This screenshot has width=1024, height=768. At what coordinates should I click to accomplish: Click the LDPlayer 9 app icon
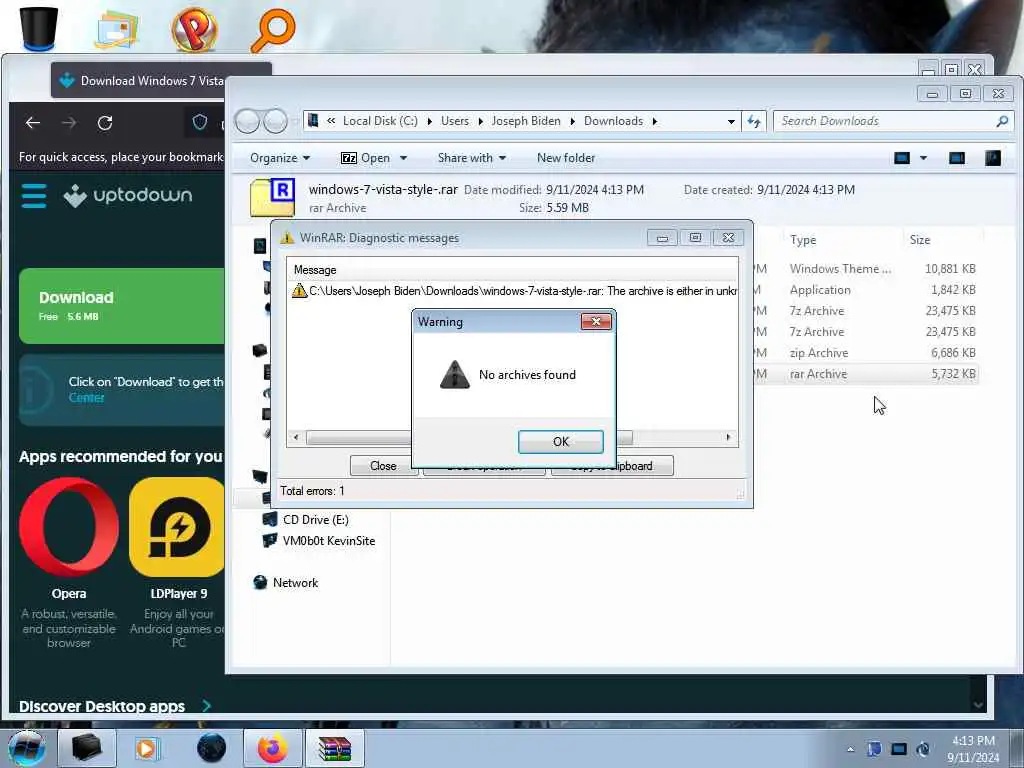pyautogui.click(x=177, y=527)
